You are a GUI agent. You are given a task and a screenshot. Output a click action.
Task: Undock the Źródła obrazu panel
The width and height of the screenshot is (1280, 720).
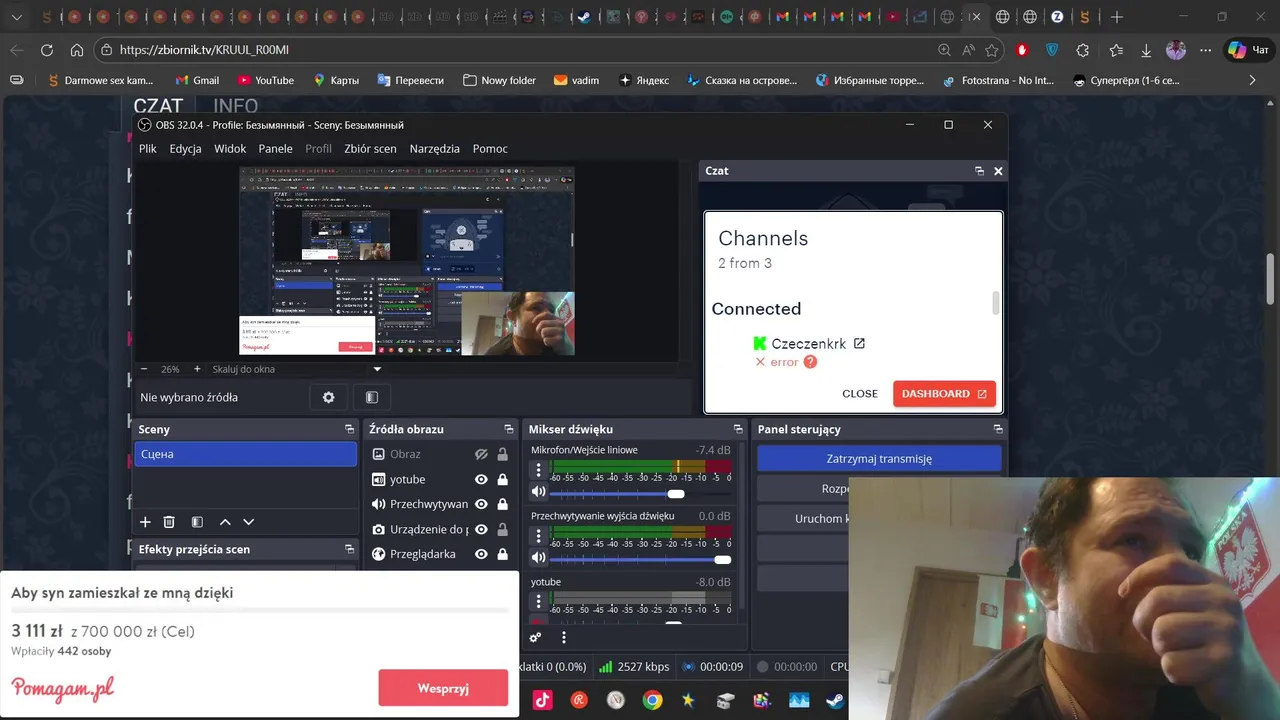tap(508, 429)
